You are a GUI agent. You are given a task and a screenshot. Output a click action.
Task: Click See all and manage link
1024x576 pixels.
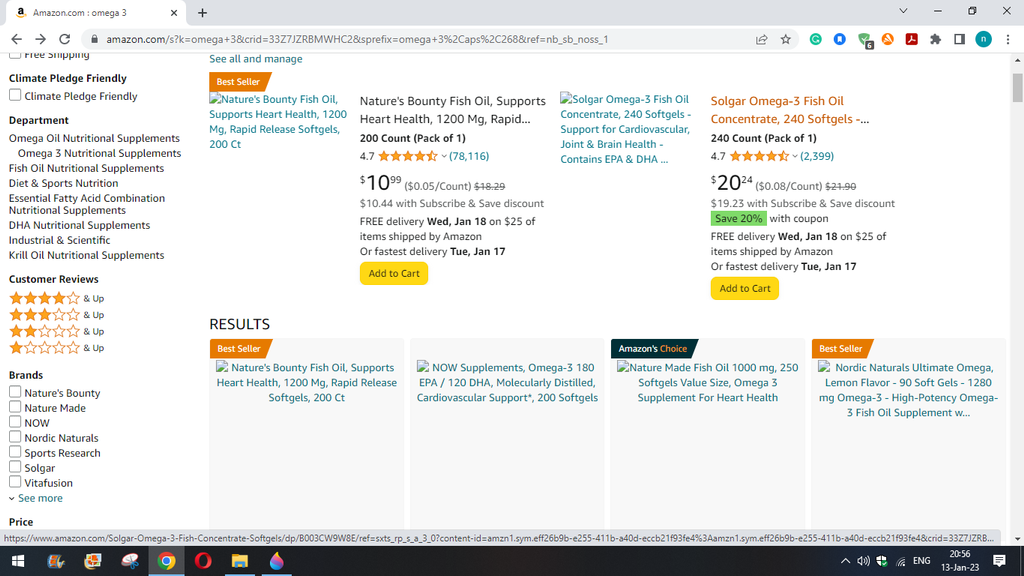255,59
